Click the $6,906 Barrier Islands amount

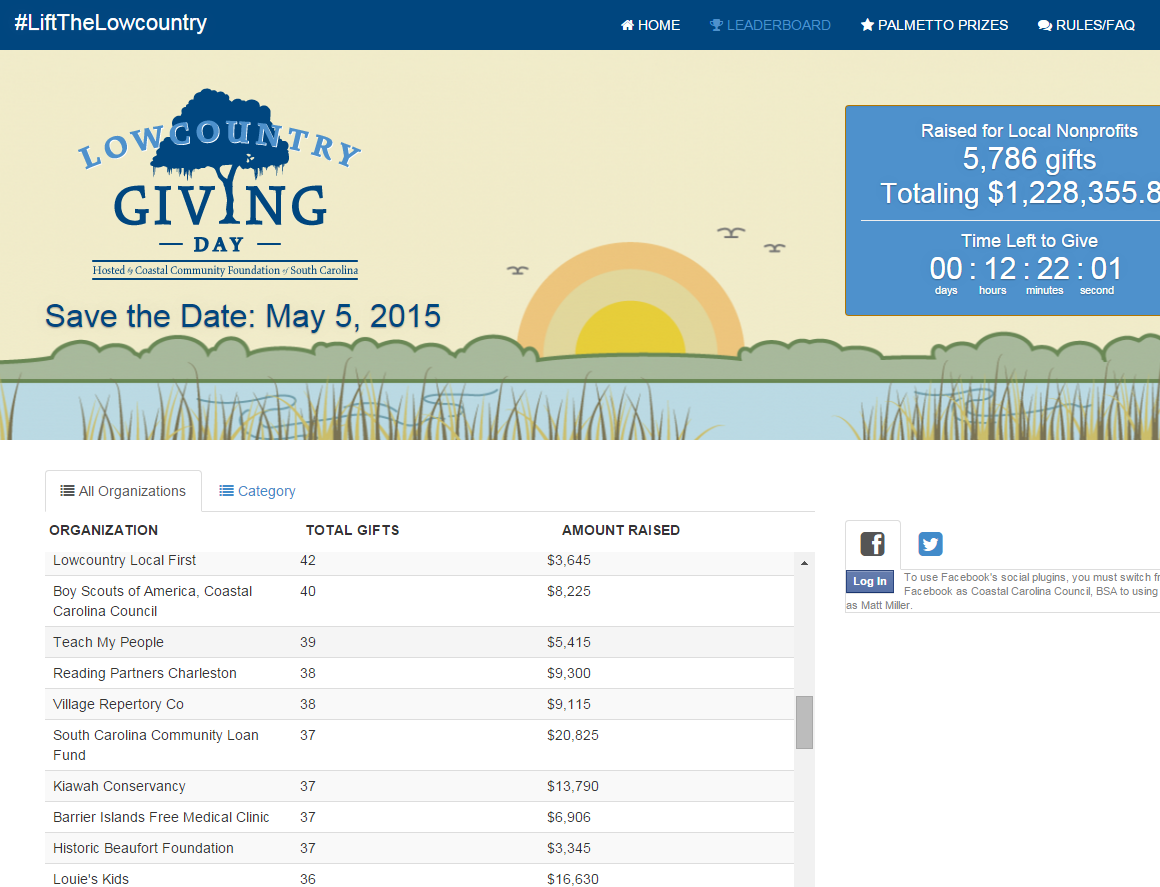click(569, 817)
